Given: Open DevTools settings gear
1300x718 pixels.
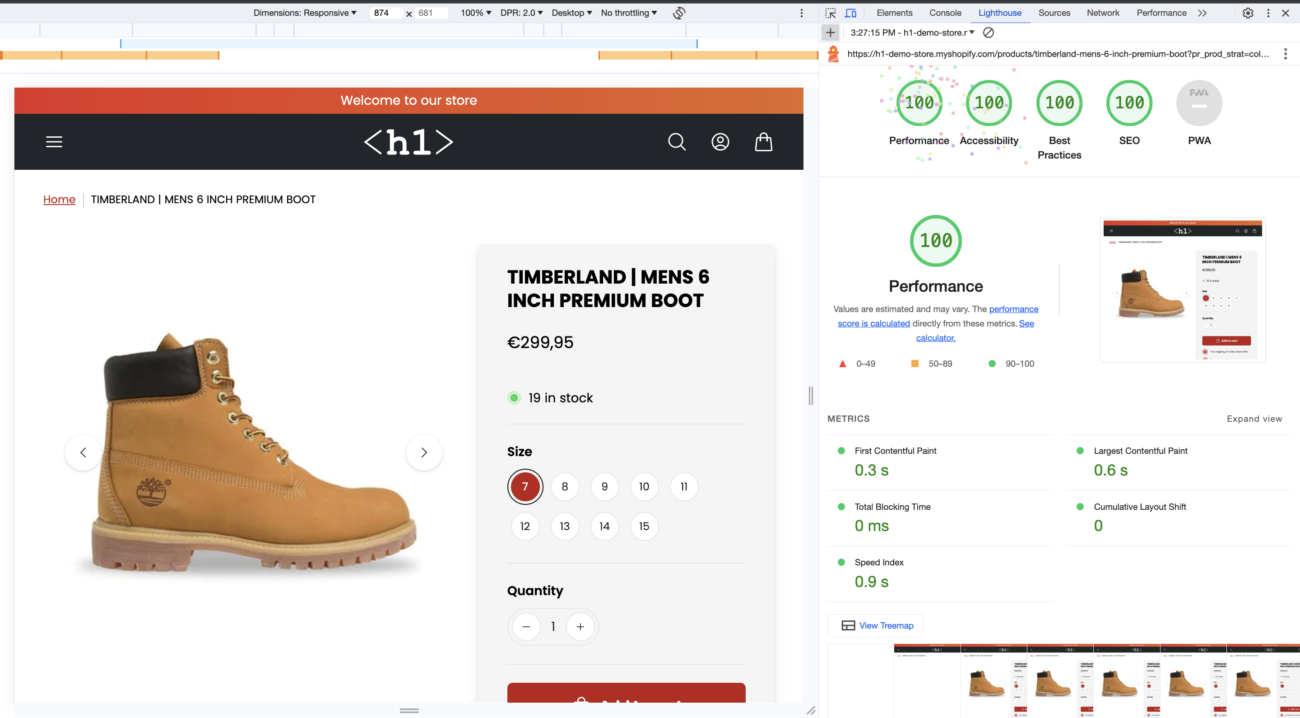Looking at the screenshot, I should coord(1248,13).
